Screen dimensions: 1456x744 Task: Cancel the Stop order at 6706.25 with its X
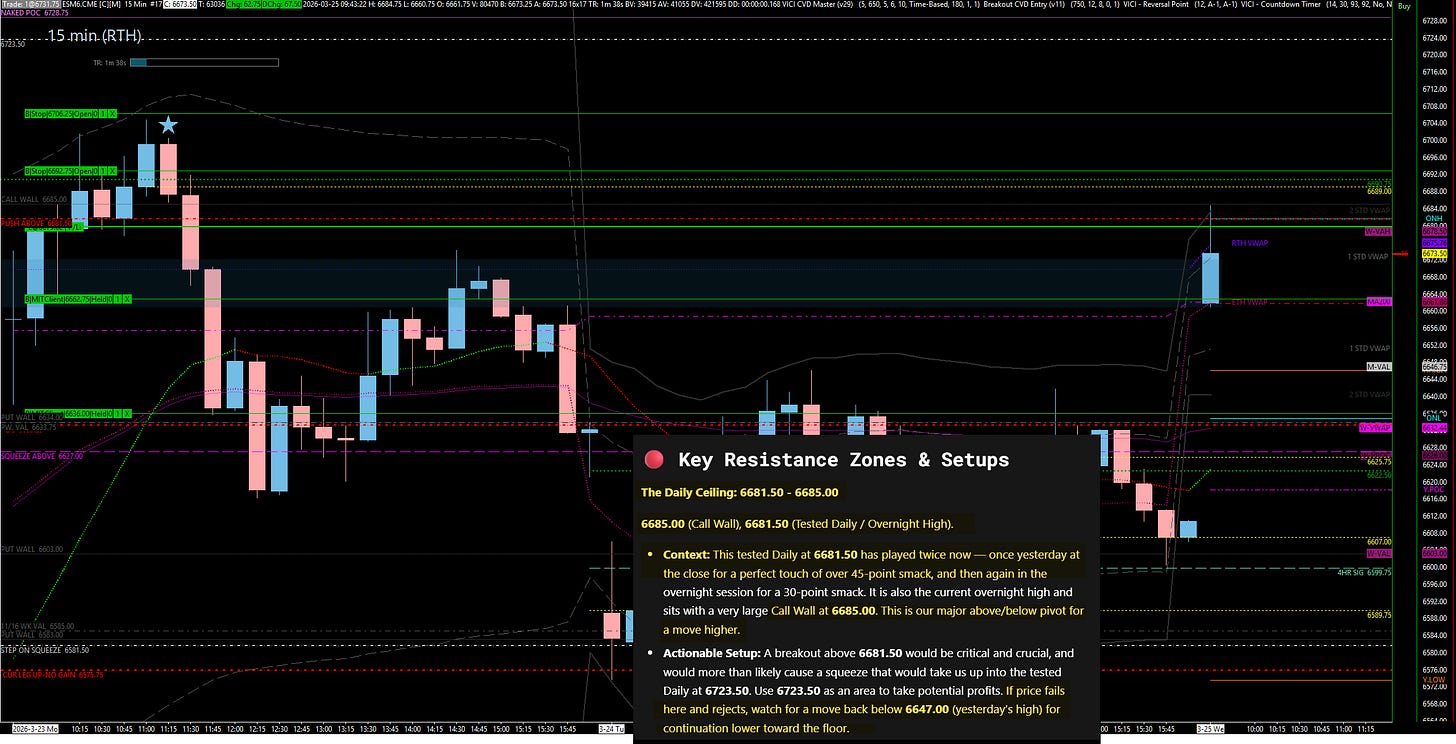point(114,114)
